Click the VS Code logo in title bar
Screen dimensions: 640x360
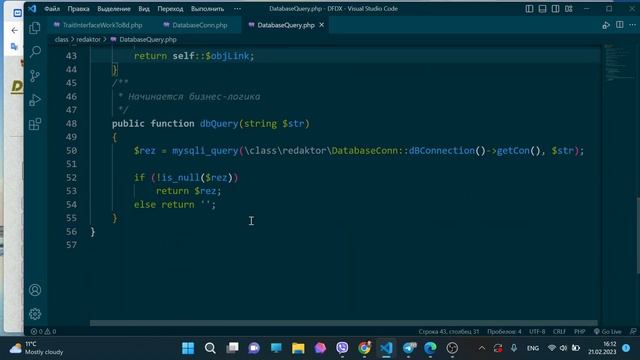pyautogui.click(x=32, y=9)
